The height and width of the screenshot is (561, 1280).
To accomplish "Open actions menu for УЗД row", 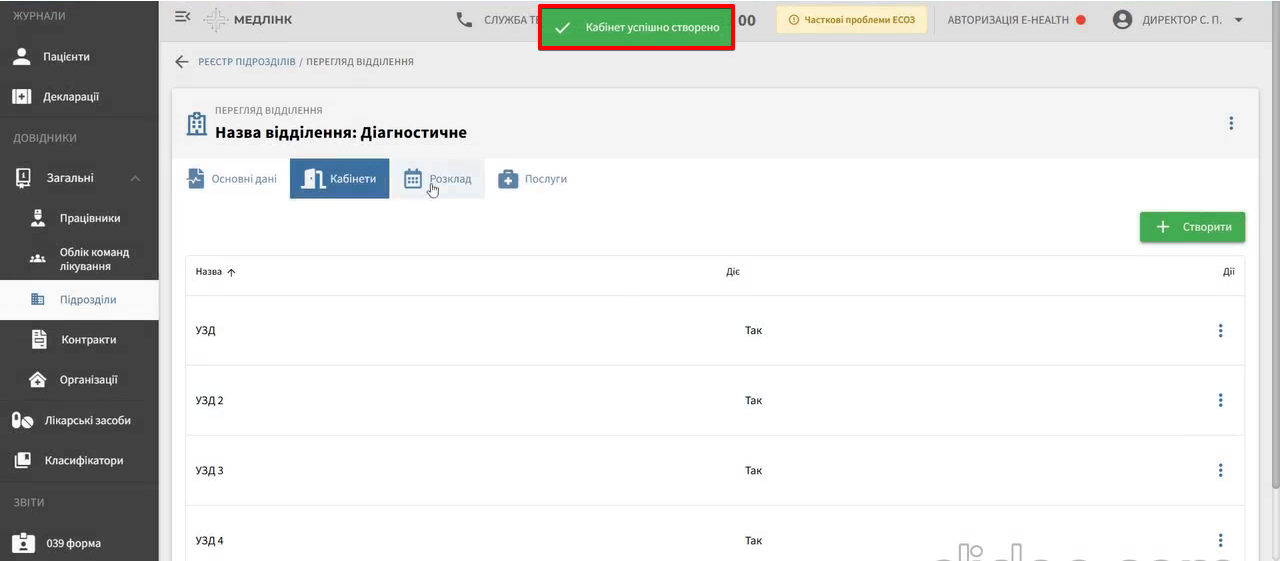I will point(1220,330).
